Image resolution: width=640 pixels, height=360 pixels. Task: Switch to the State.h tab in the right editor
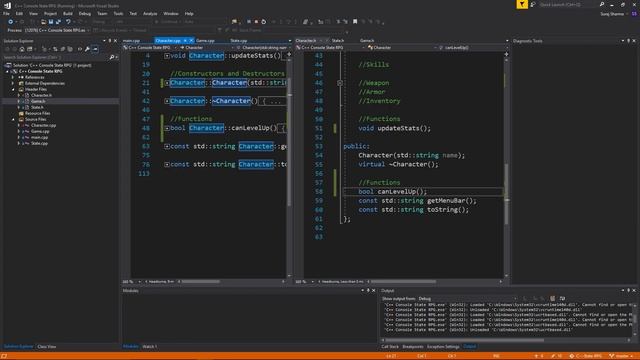(x=338, y=41)
